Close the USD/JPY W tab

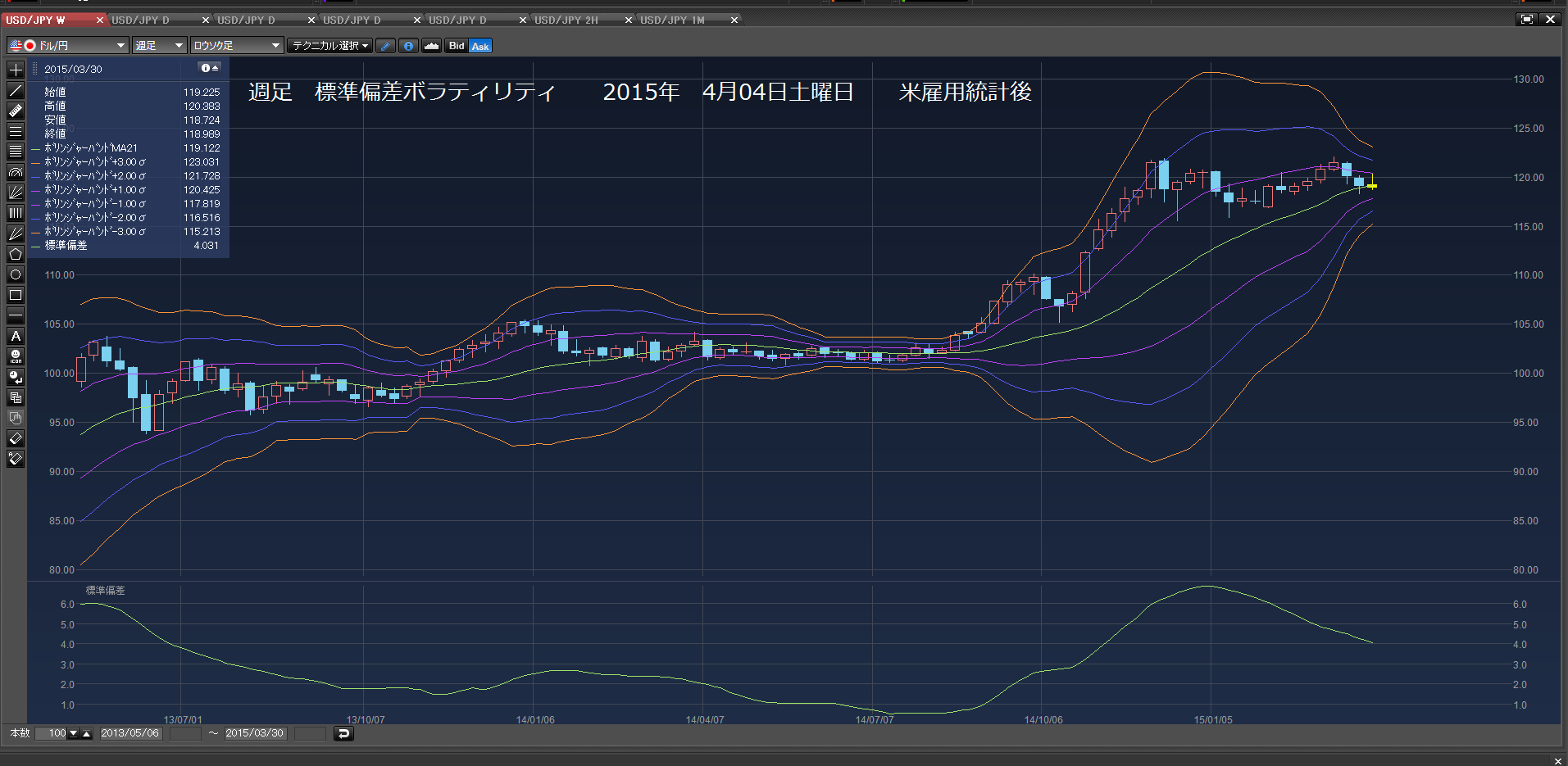(x=100, y=20)
